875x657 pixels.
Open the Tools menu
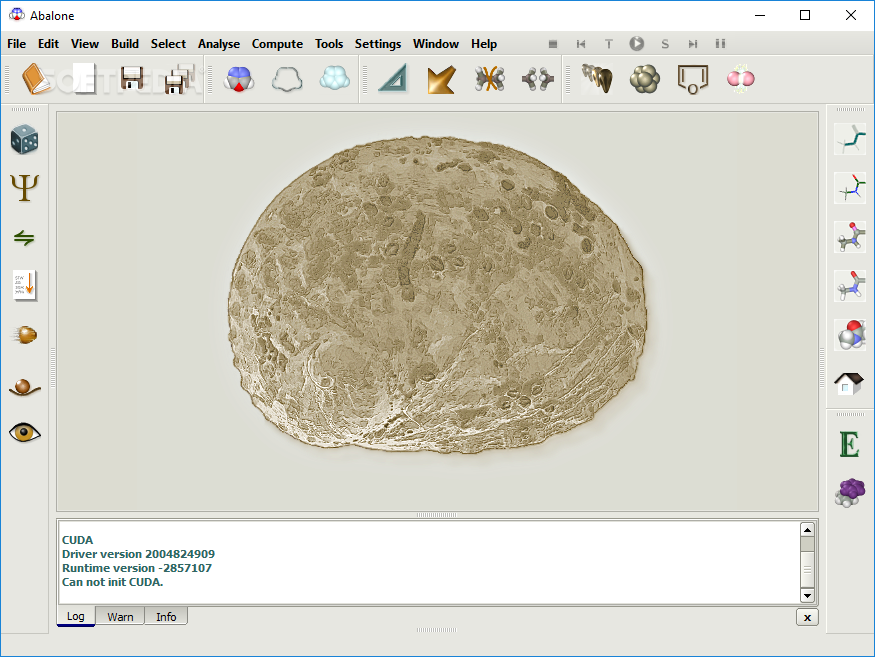(x=329, y=44)
